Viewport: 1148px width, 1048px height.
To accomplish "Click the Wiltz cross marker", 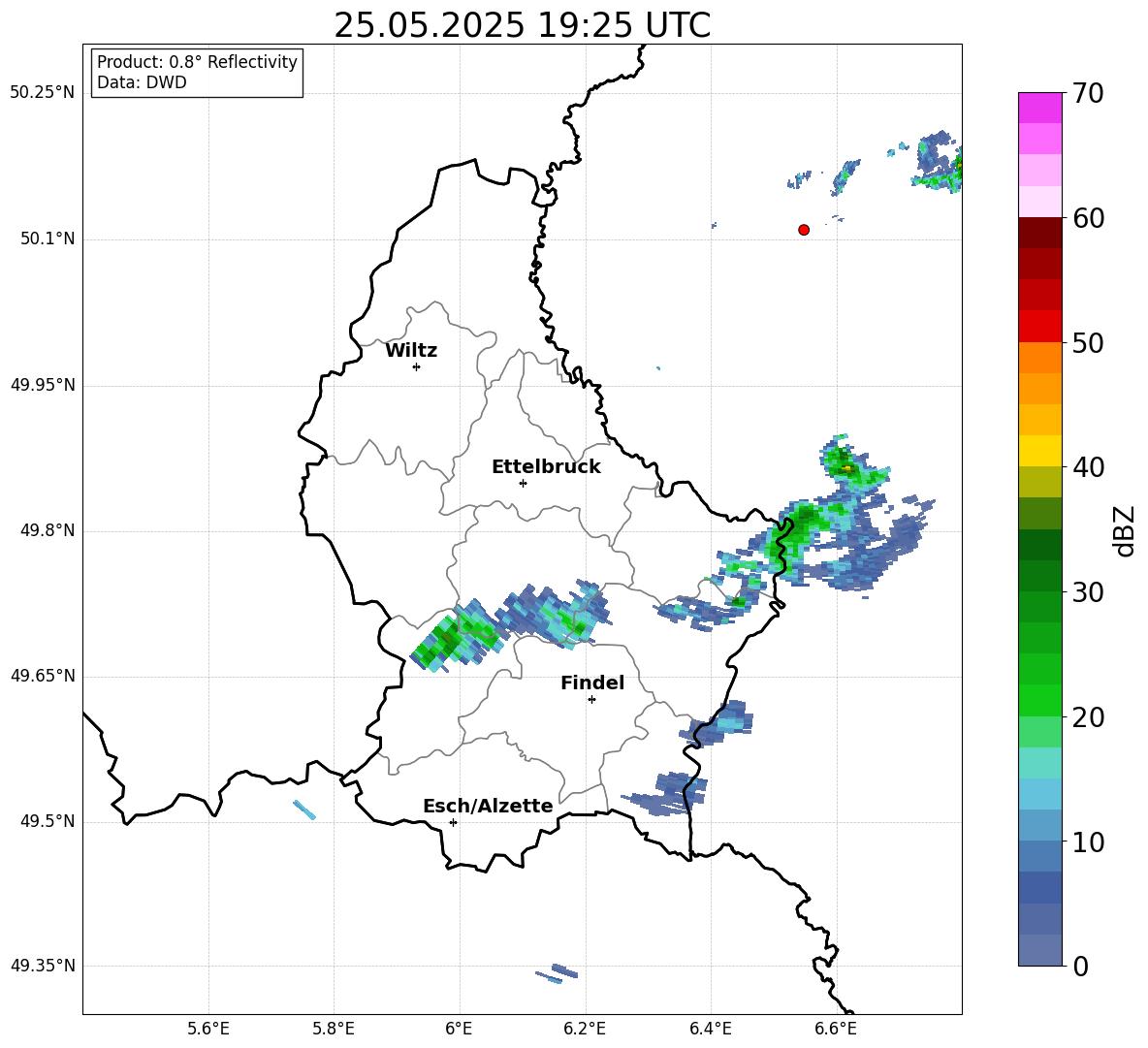I will (x=417, y=366).
